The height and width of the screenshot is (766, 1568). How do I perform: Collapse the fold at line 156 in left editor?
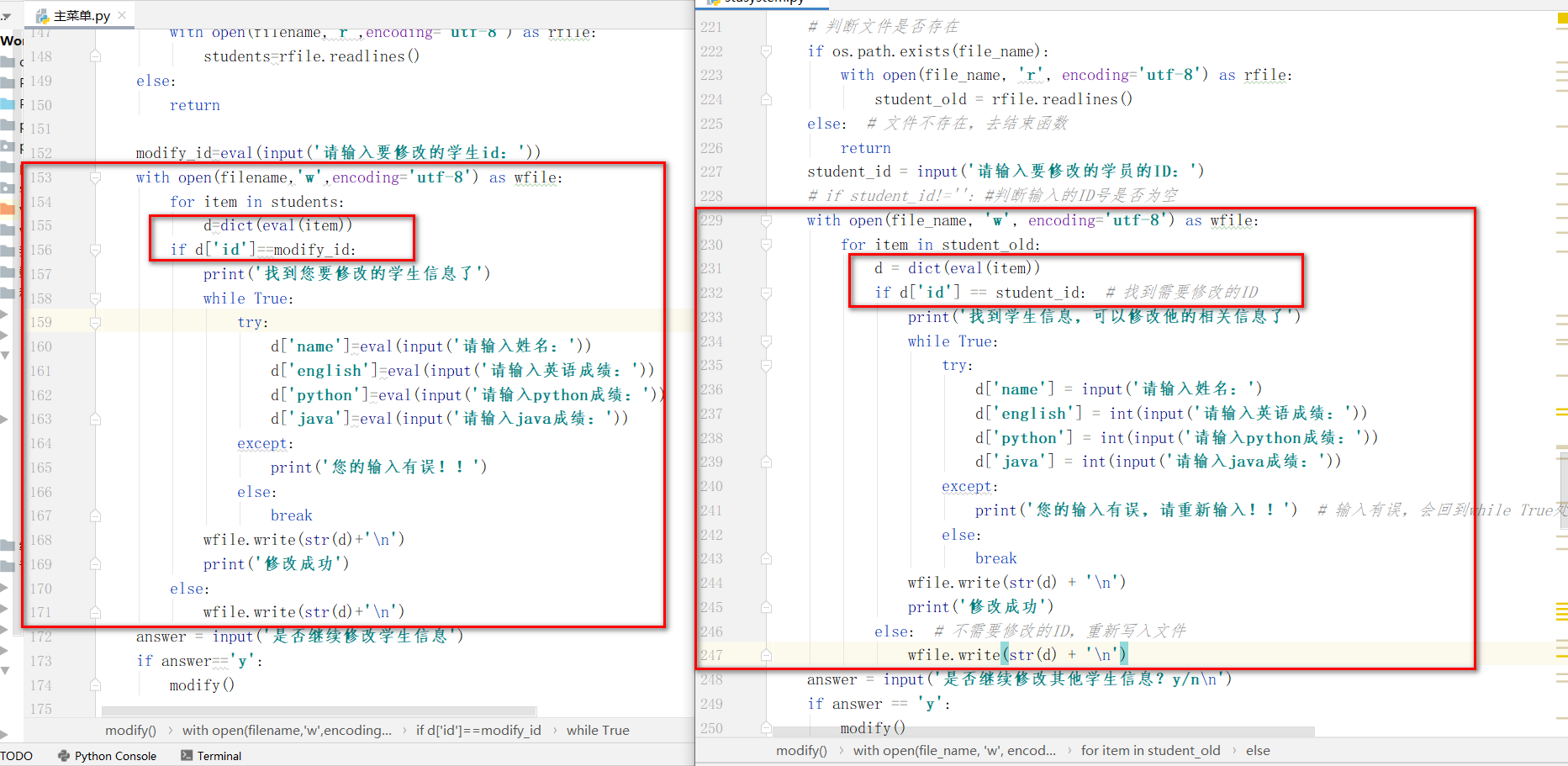(95, 250)
